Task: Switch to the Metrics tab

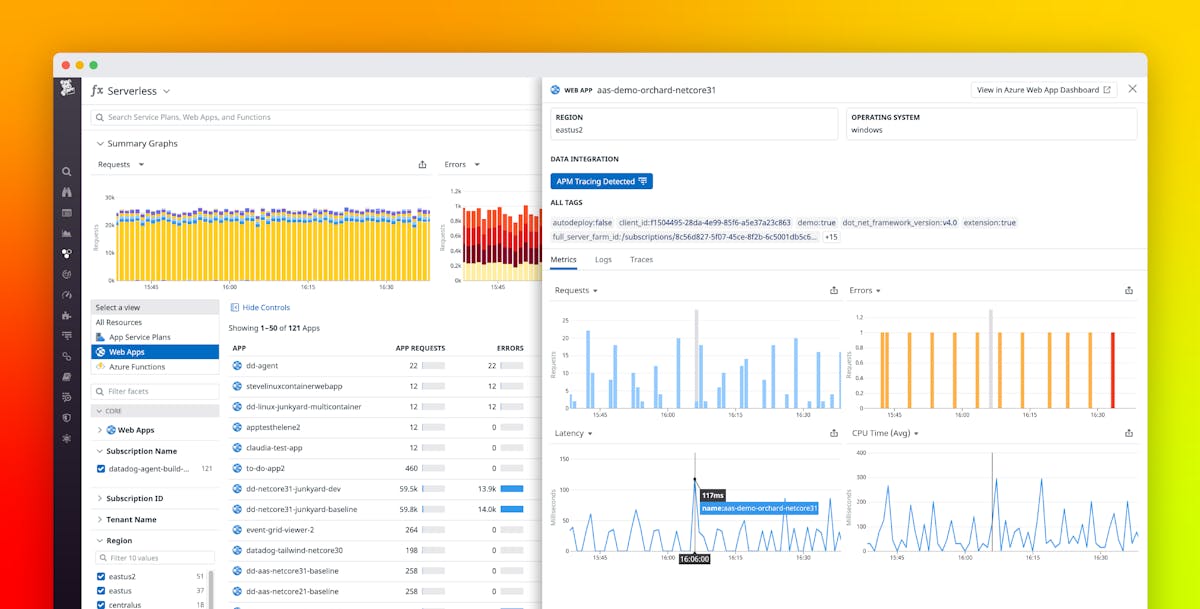Action: [563, 259]
